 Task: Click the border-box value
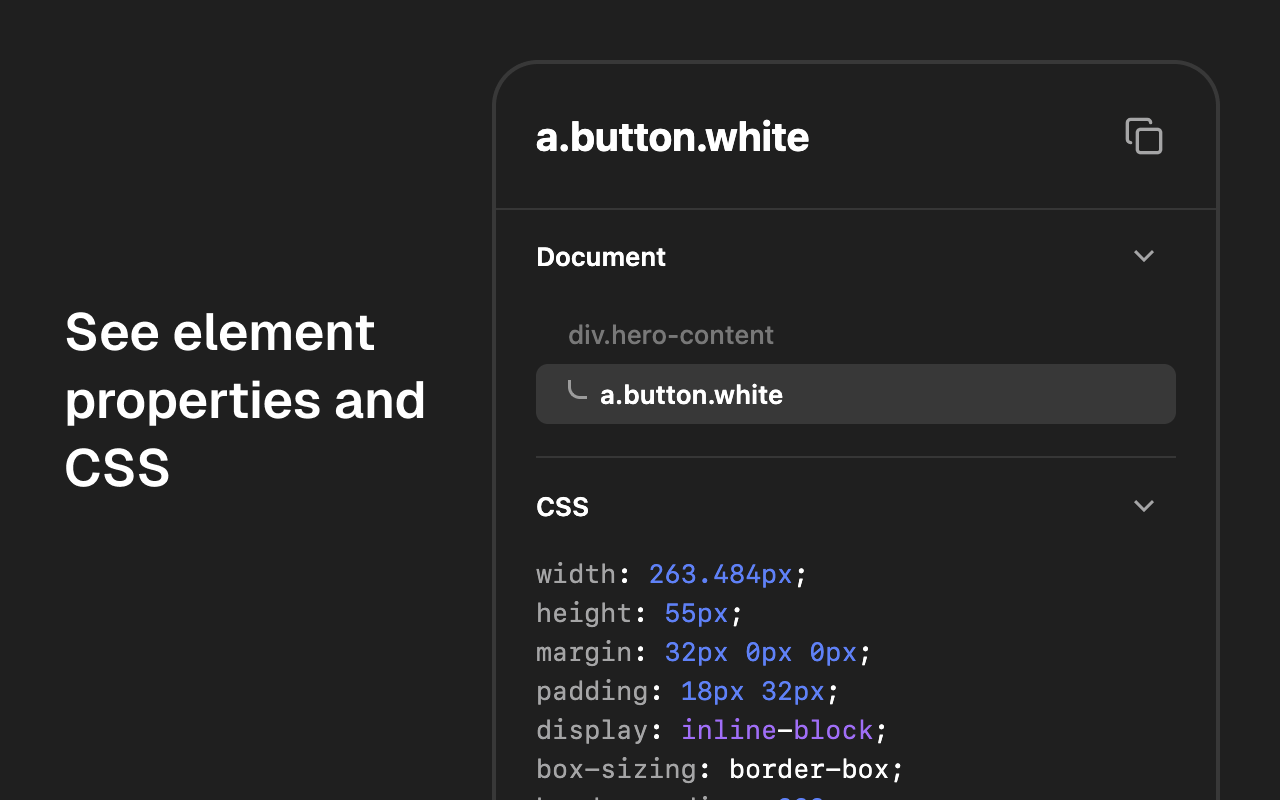coord(809,769)
